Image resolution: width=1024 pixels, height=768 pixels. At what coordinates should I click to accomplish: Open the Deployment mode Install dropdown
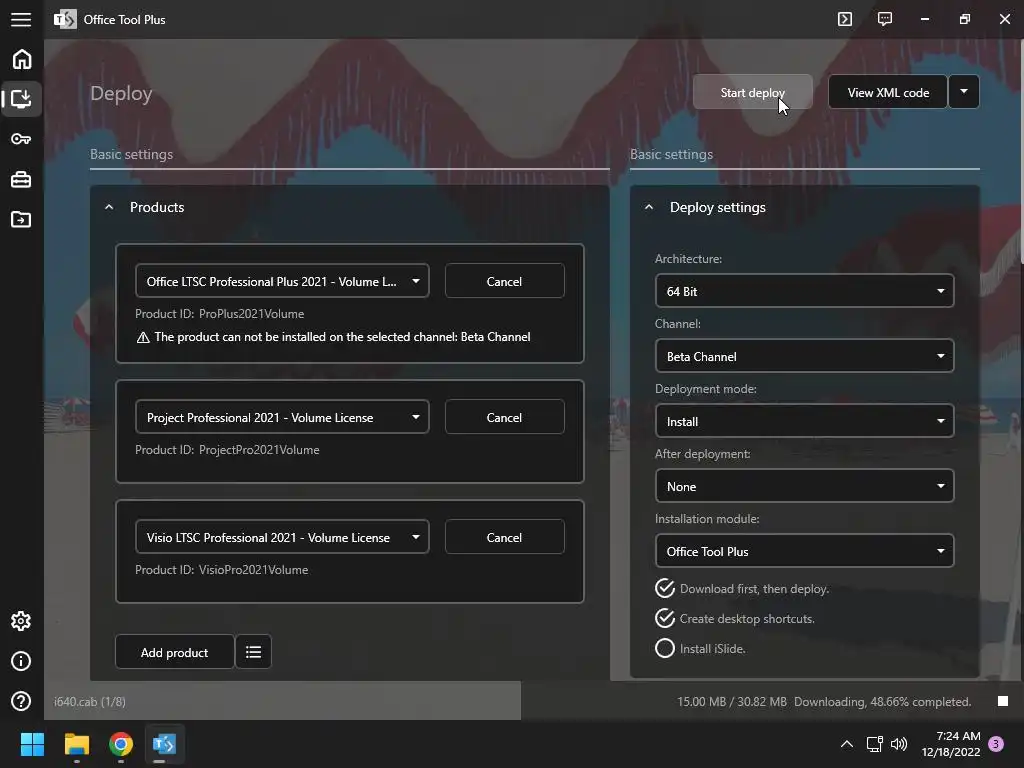point(805,421)
